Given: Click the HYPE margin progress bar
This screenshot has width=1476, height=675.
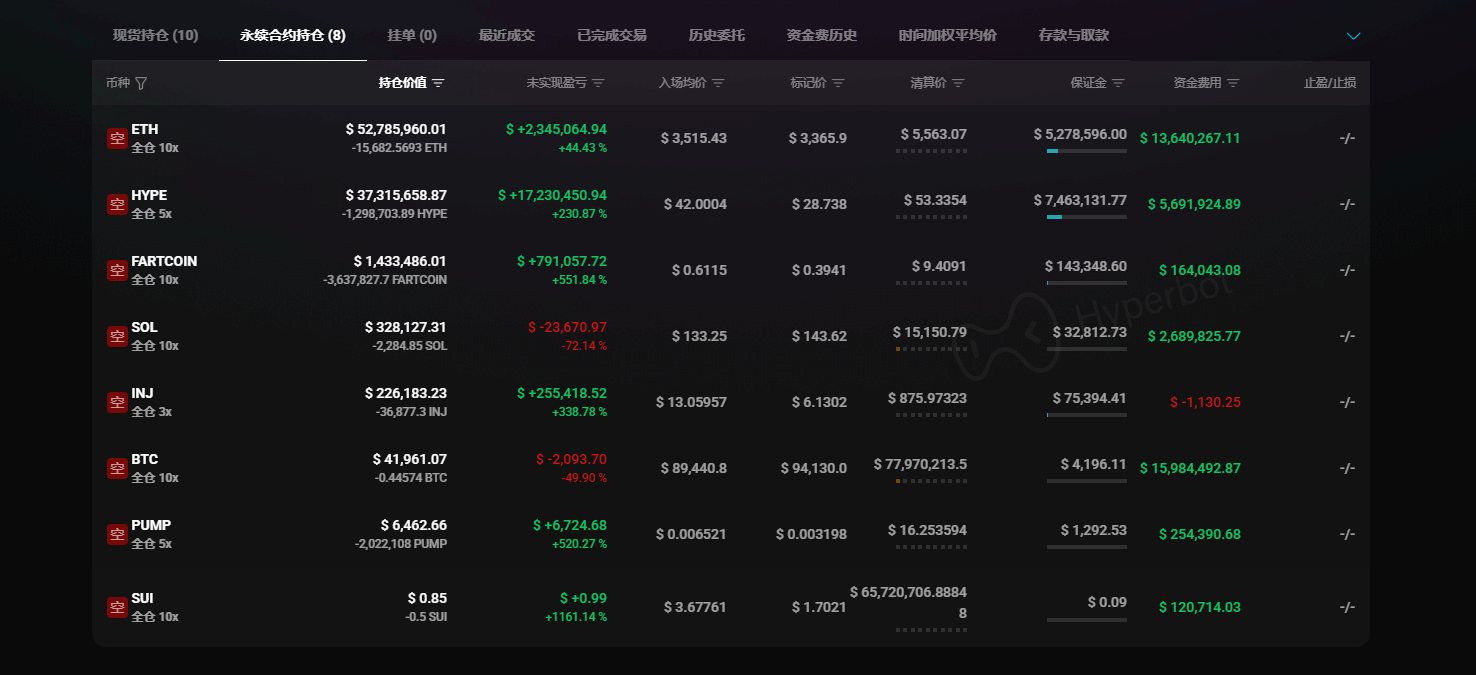Looking at the screenshot, I should 1086,217.
